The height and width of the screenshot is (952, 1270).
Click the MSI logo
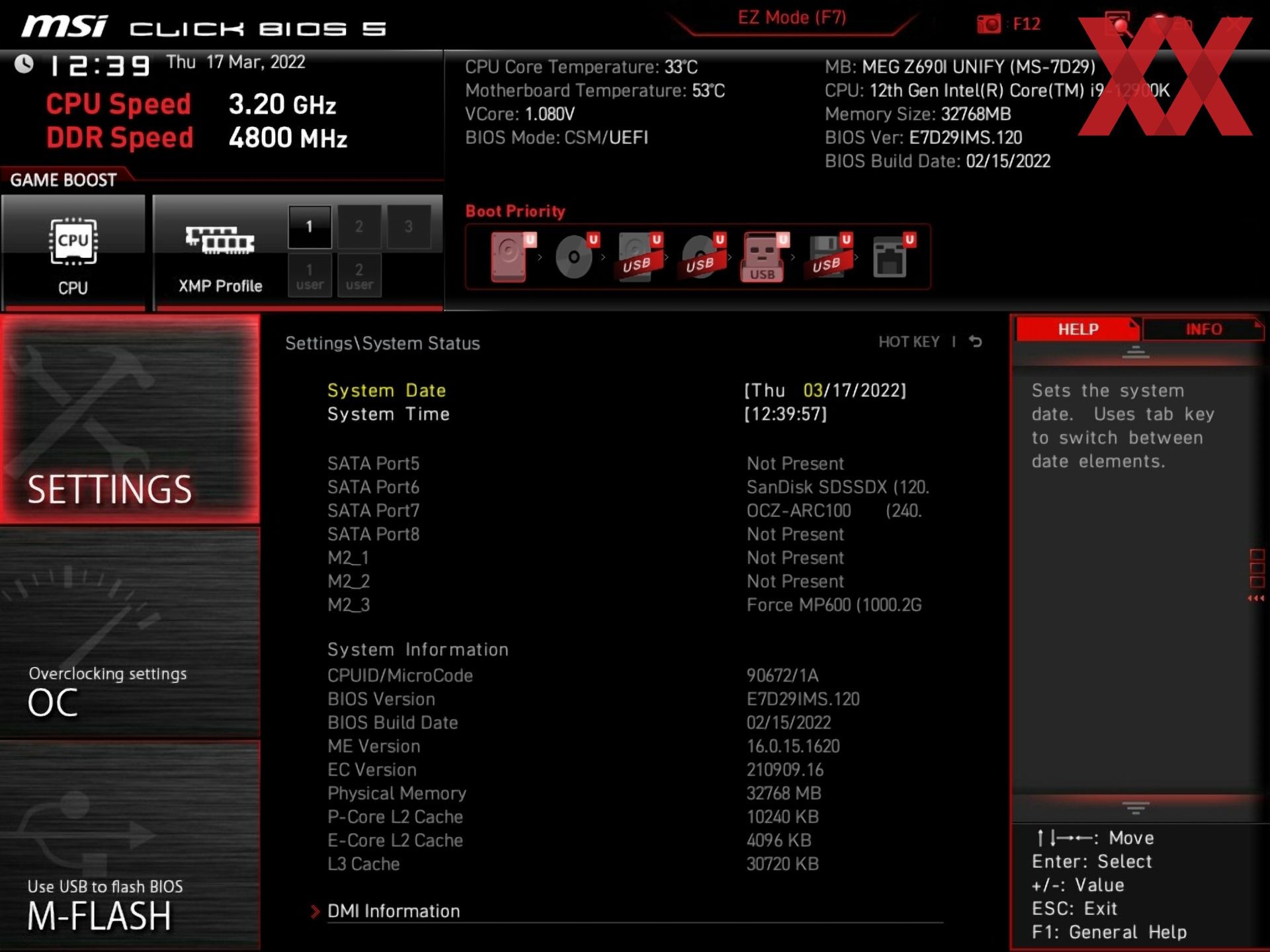point(65,26)
